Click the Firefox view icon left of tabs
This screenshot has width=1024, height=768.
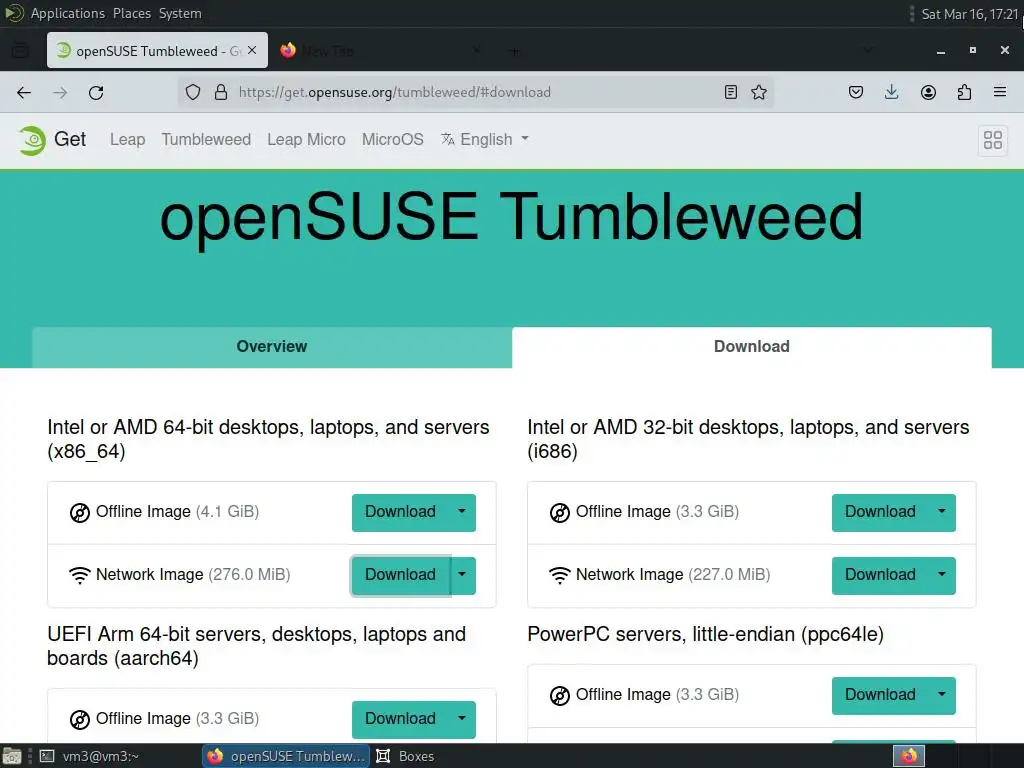20,50
